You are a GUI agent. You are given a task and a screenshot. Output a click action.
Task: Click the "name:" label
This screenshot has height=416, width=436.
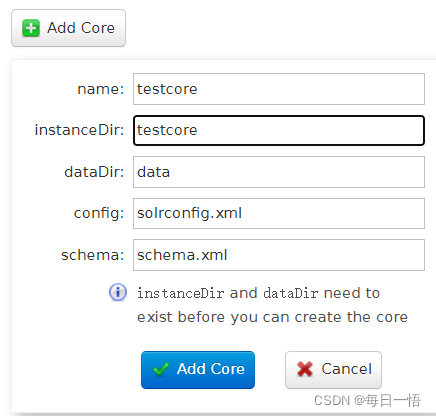(101, 89)
